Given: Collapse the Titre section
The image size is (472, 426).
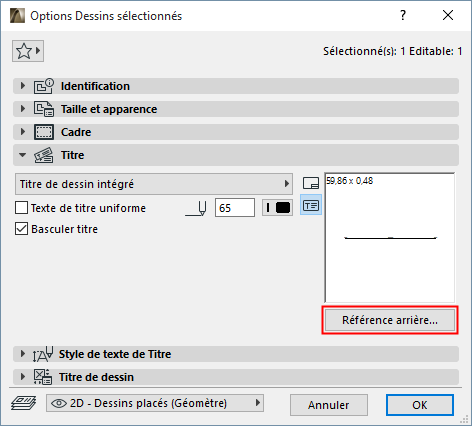Looking at the screenshot, I should tap(23, 155).
